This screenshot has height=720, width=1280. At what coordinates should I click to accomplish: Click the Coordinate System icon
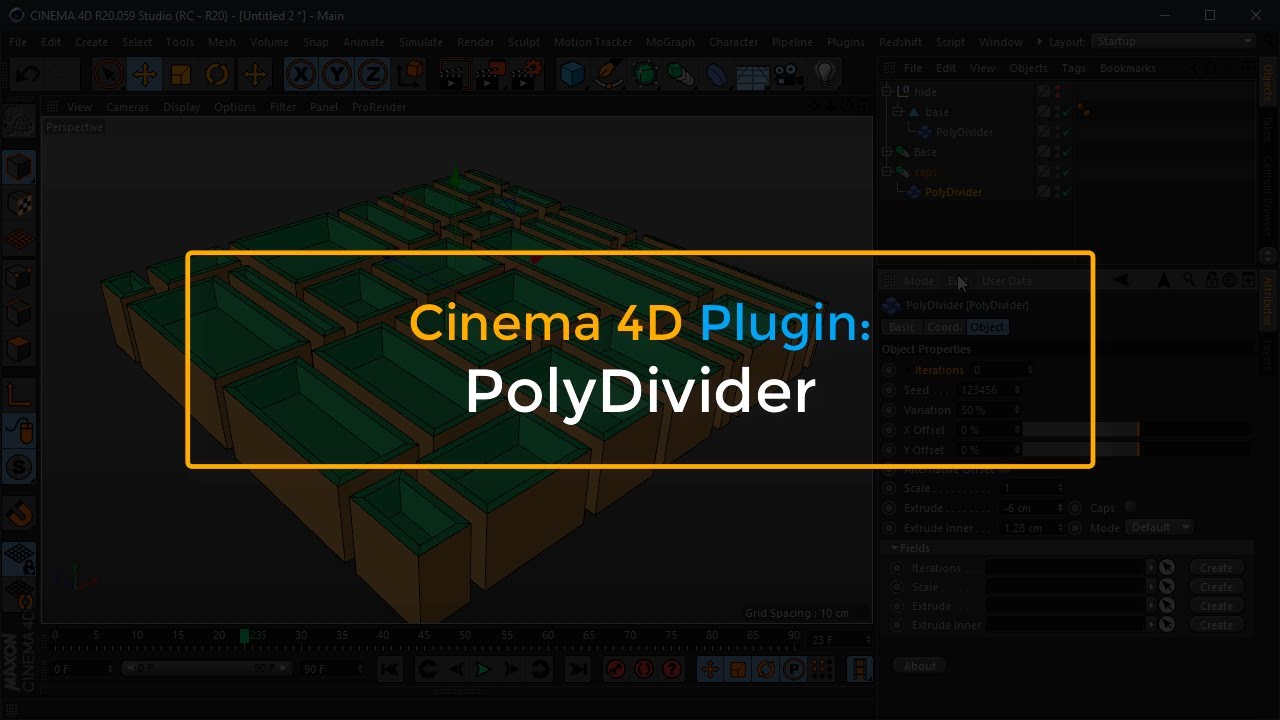[x=409, y=74]
